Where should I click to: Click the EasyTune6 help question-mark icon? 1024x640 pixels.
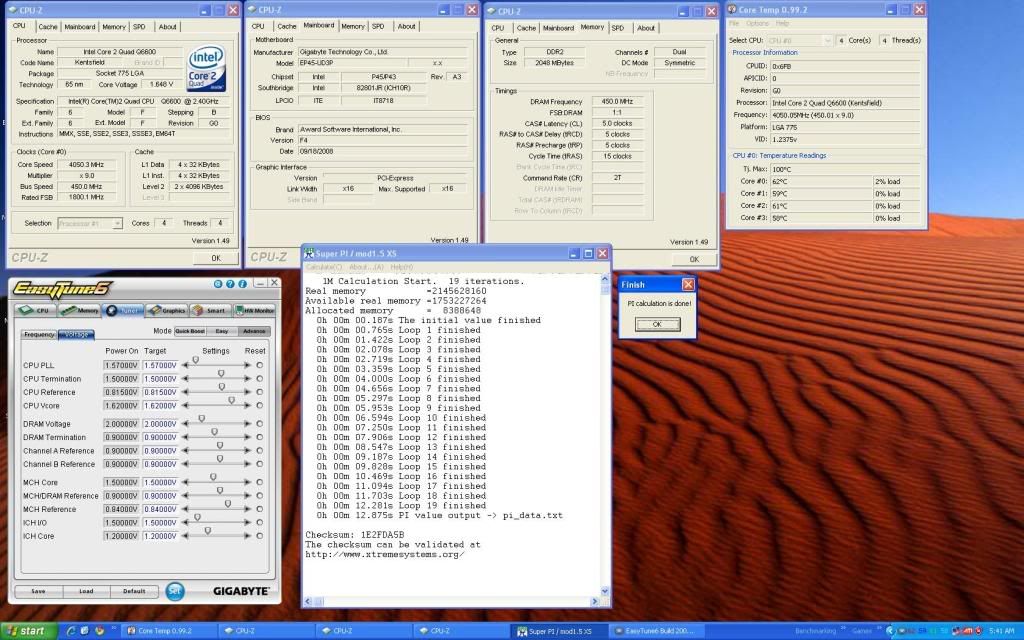pos(230,284)
